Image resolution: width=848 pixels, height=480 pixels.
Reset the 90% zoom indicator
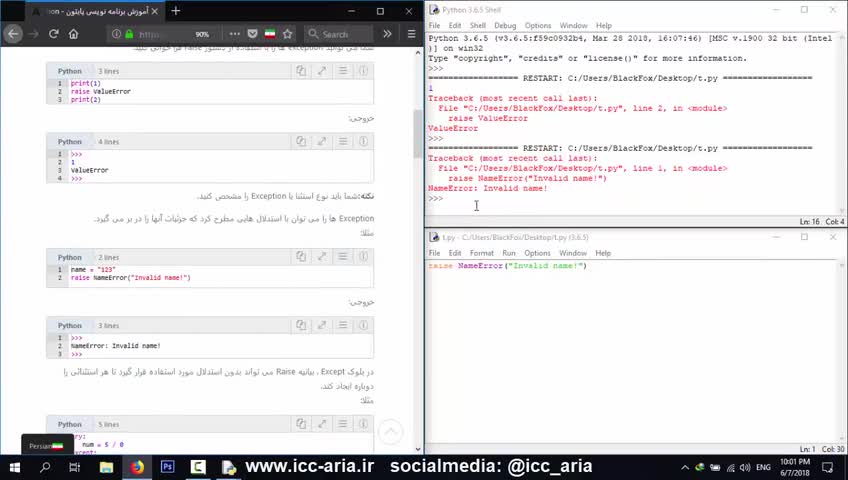tap(202, 34)
